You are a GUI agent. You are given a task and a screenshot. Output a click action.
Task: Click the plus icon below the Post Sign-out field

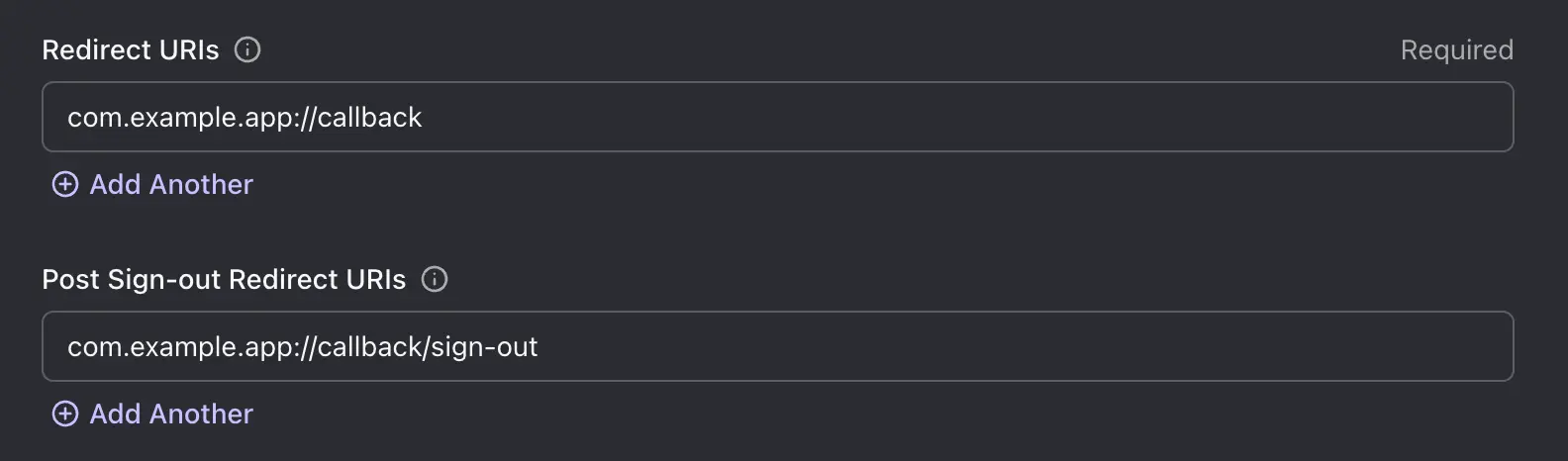coord(65,415)
